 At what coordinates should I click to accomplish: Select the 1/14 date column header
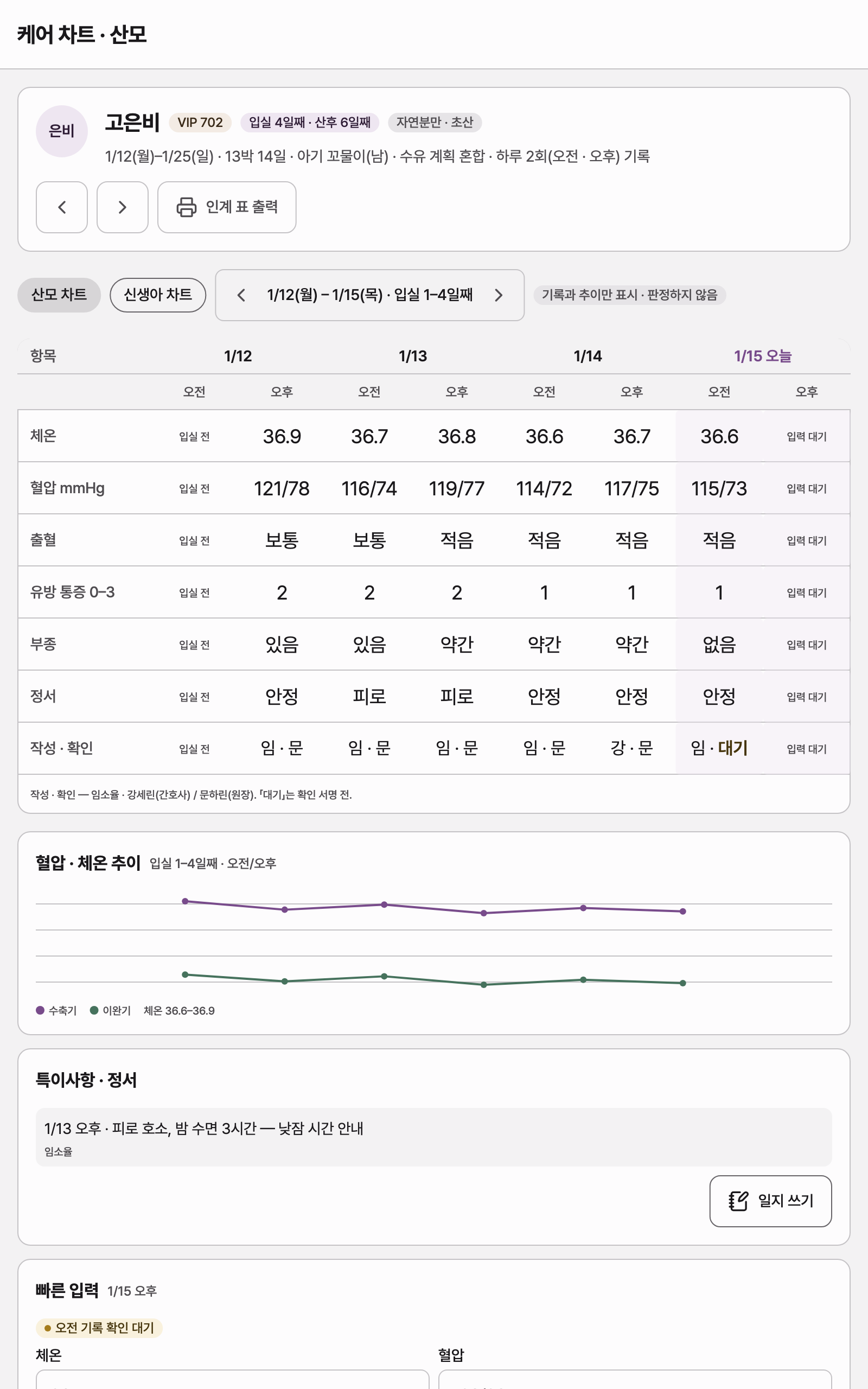click(x=588, y=356)
